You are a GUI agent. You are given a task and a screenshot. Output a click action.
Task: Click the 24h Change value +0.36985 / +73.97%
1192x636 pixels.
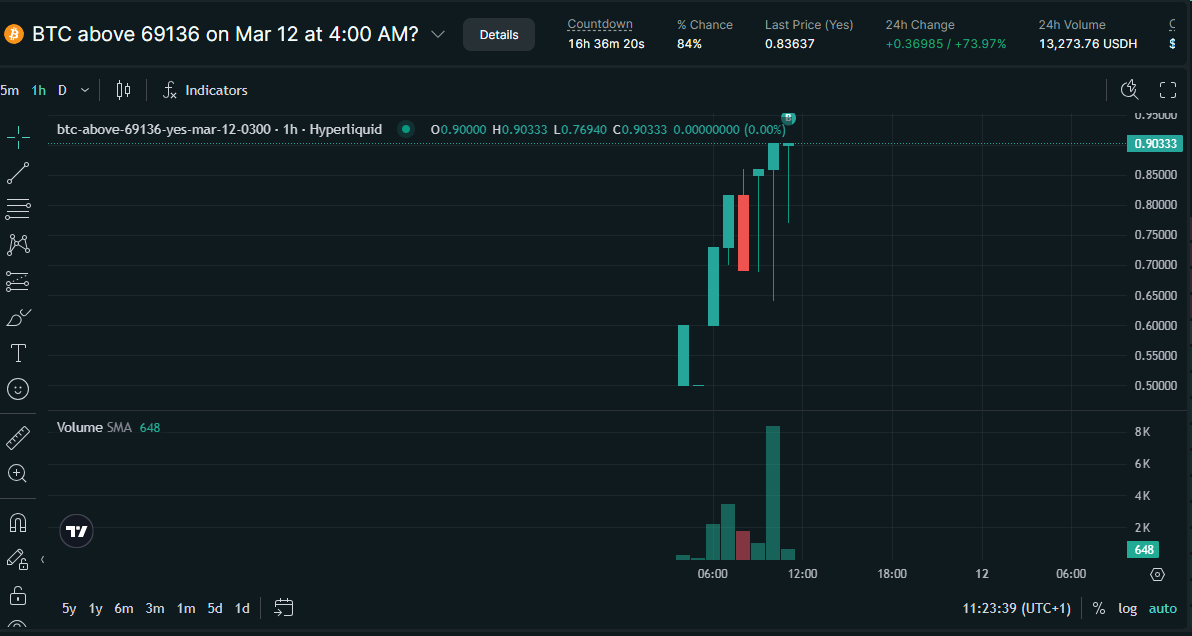(946, 44)
